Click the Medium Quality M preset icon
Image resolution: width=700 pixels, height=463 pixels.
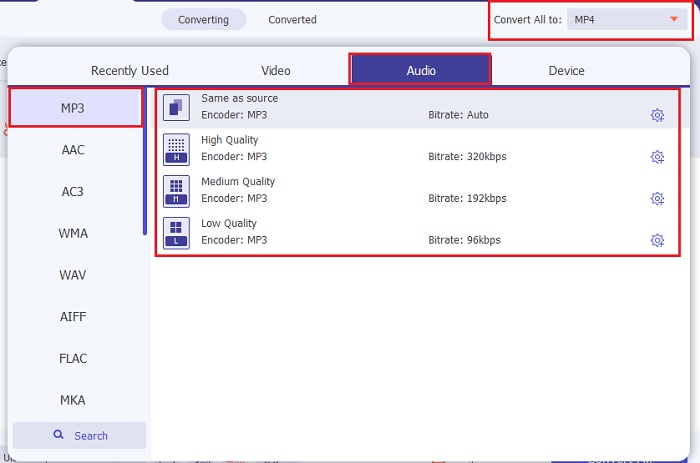(176, 191)
